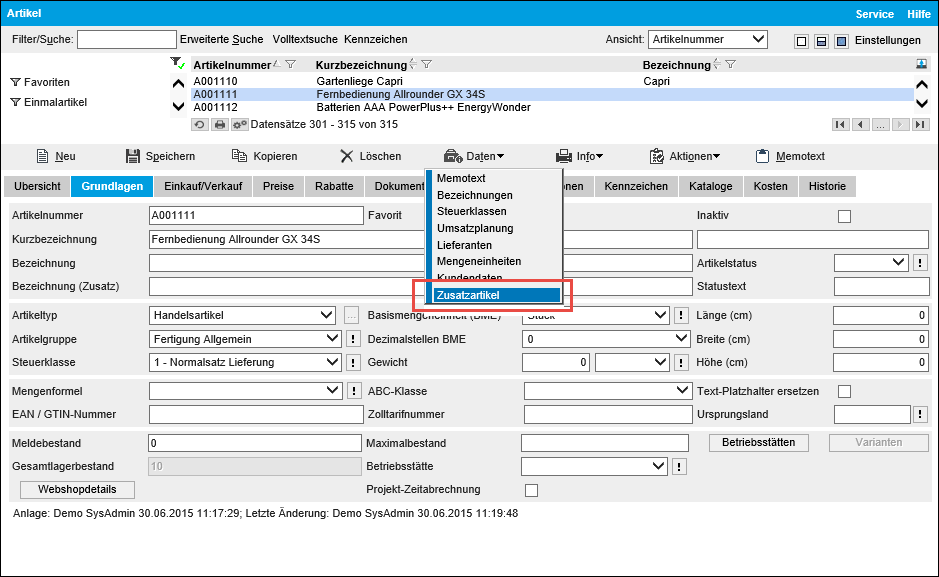This screenshot has height=577, width=939.
Task: Click the Favoriten filter funnel icon
Action: pos(16,82)
